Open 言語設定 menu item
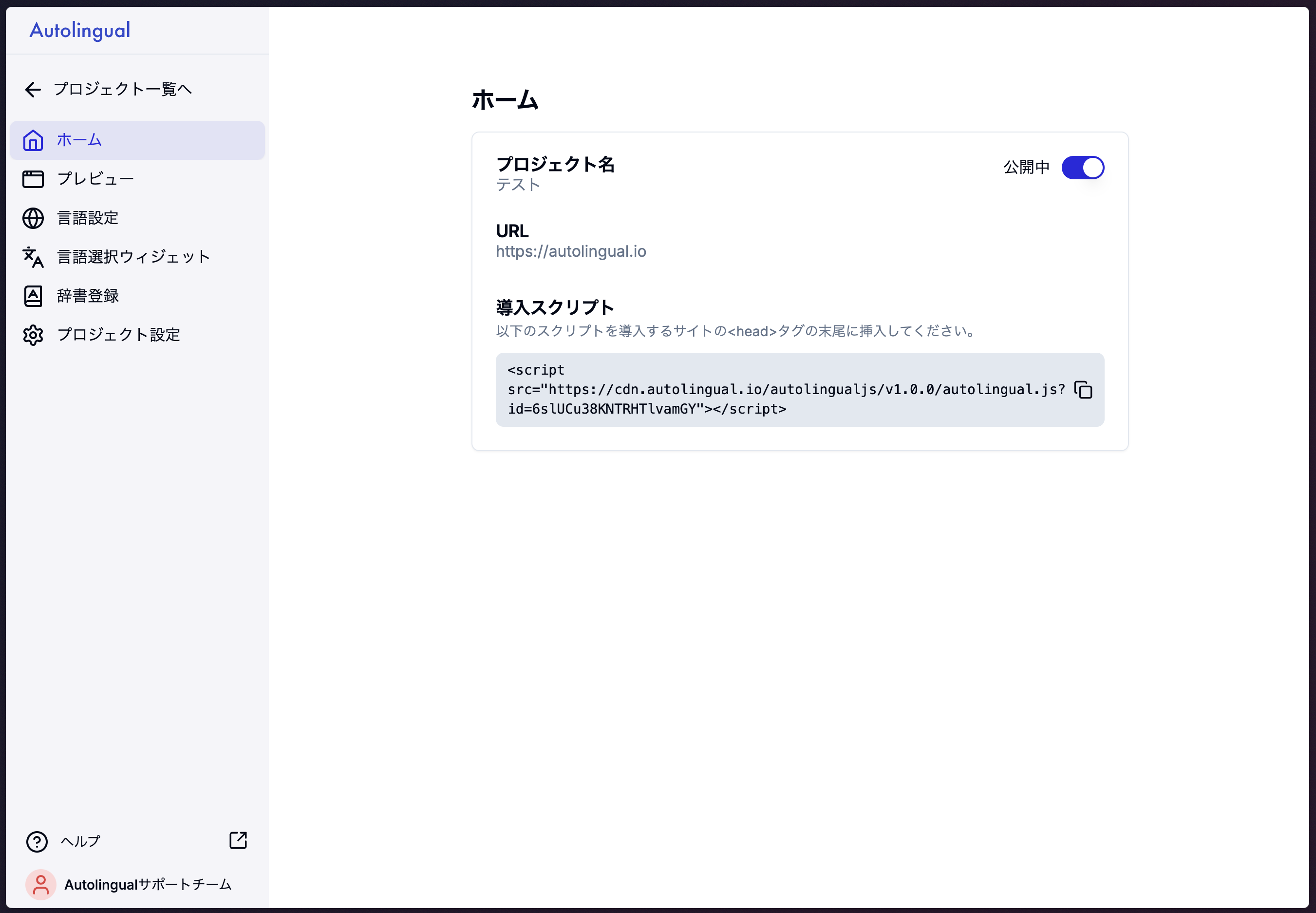This screenshot has width=1316, height=913. [x=88, y=218]
